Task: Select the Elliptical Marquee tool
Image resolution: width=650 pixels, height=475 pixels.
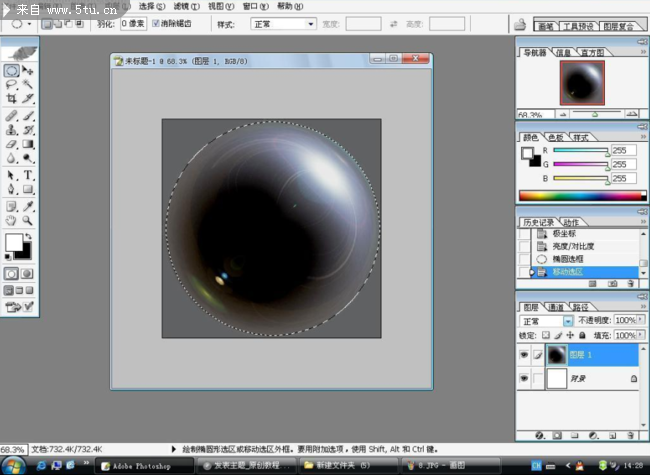Action: point(11,71)
